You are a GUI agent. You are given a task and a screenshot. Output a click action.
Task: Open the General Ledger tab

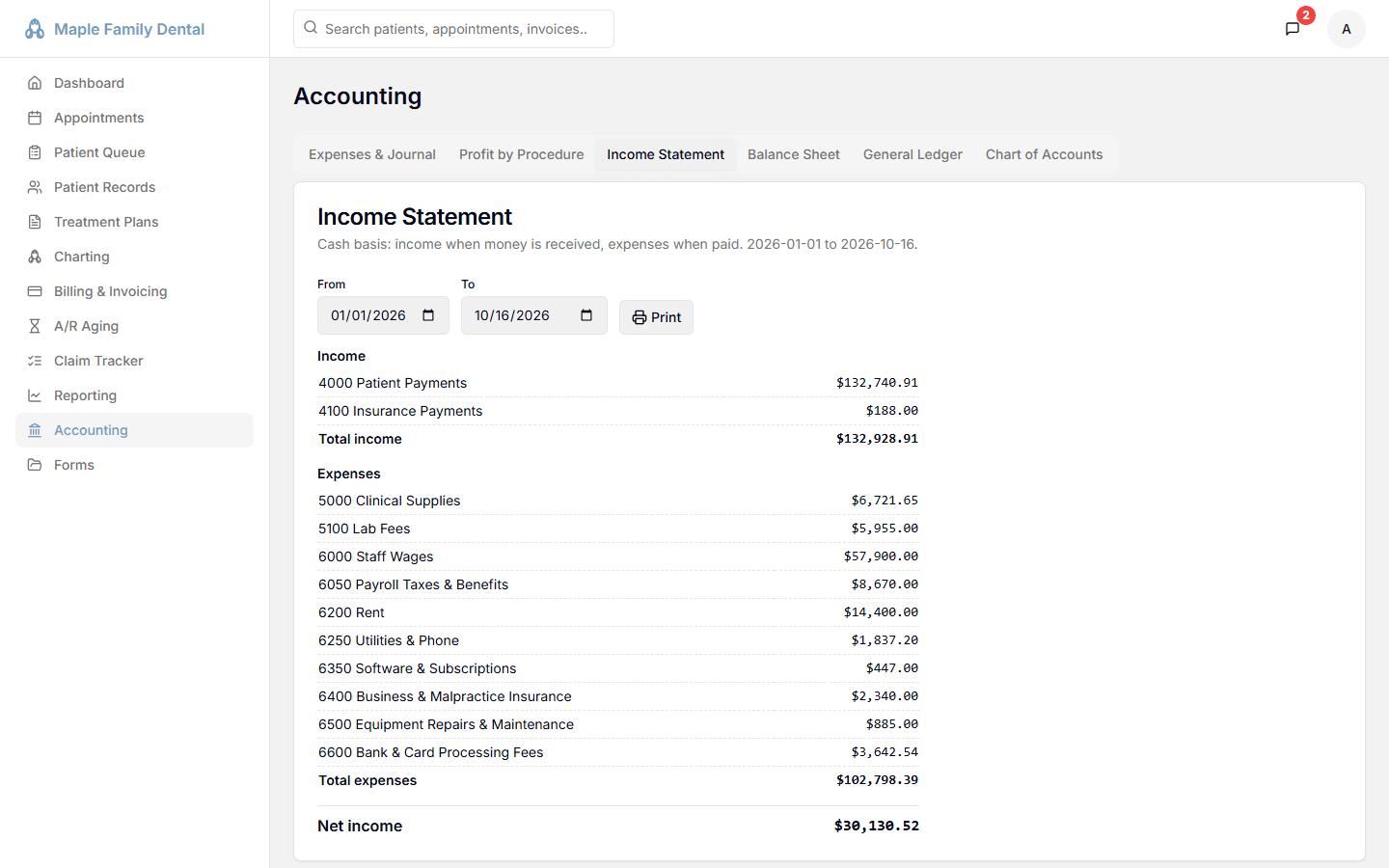912,154
